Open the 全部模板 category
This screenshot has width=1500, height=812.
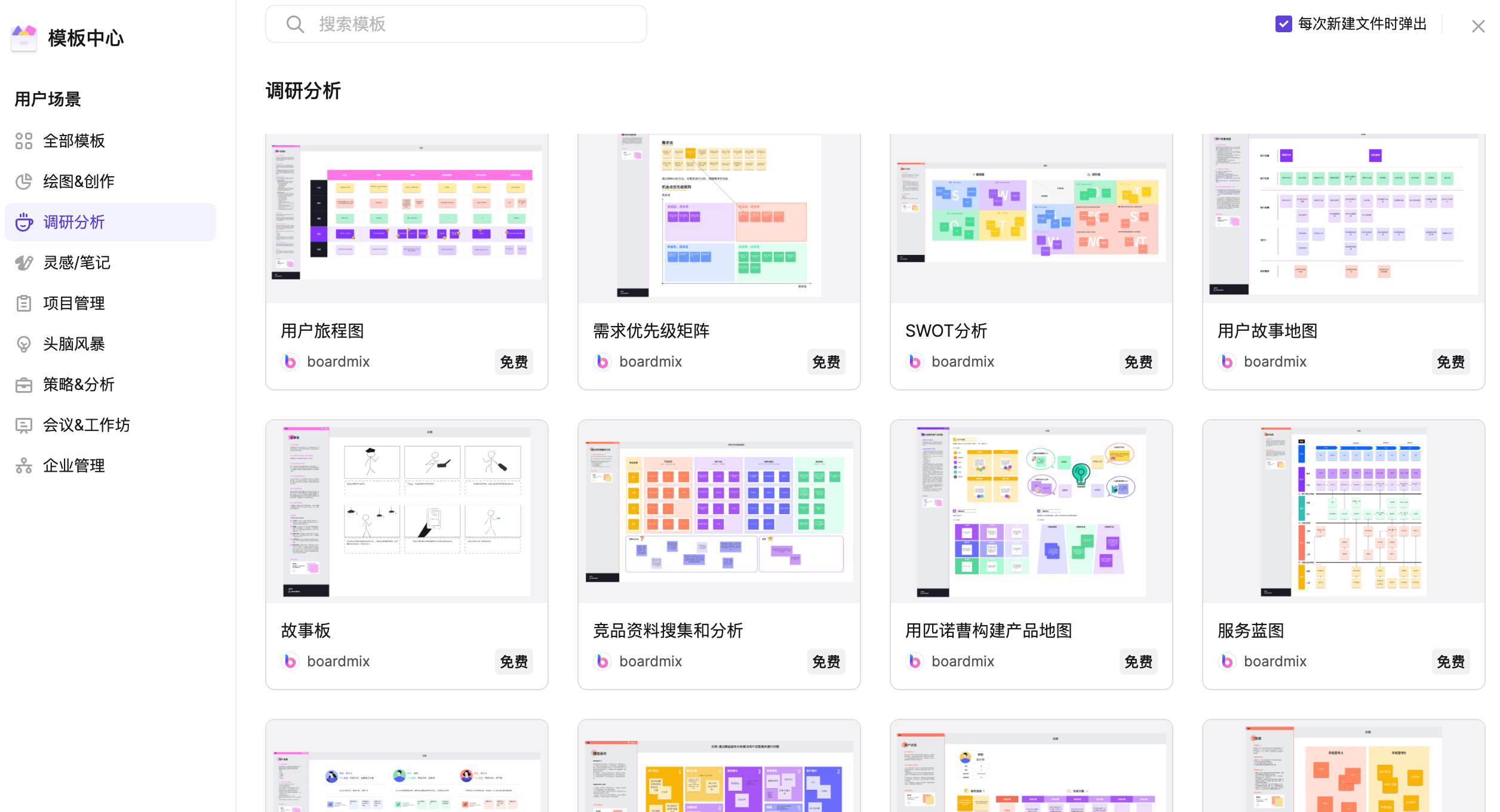[110, 141]
